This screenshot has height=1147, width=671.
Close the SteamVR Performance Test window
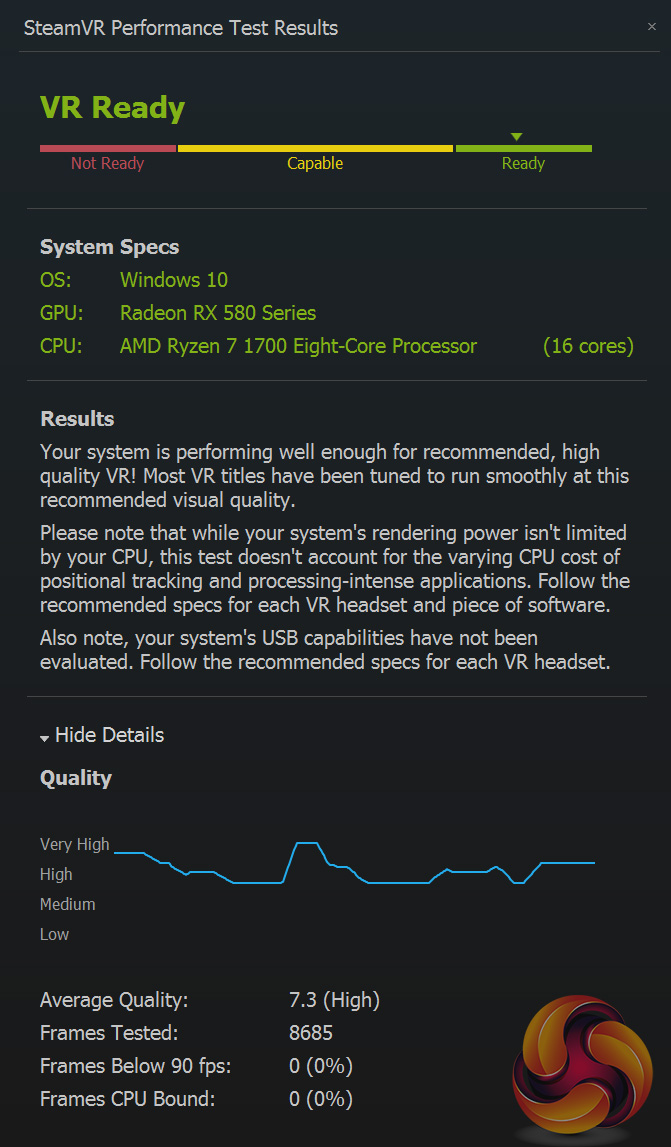[652, 27]
